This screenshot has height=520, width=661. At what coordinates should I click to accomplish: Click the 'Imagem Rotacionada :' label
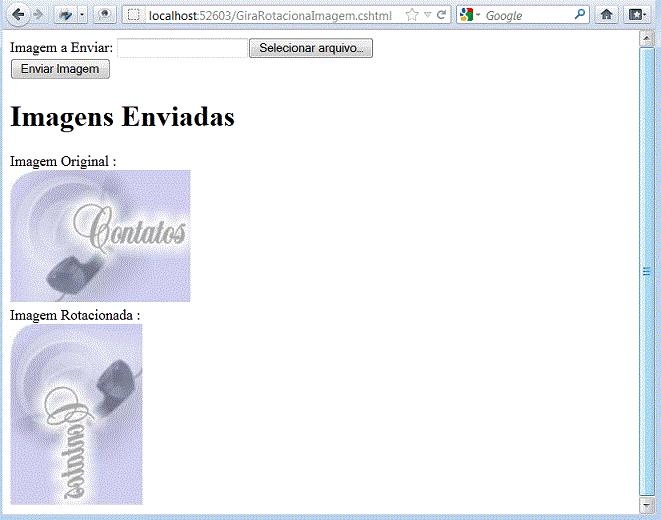[x=75, y=315]
